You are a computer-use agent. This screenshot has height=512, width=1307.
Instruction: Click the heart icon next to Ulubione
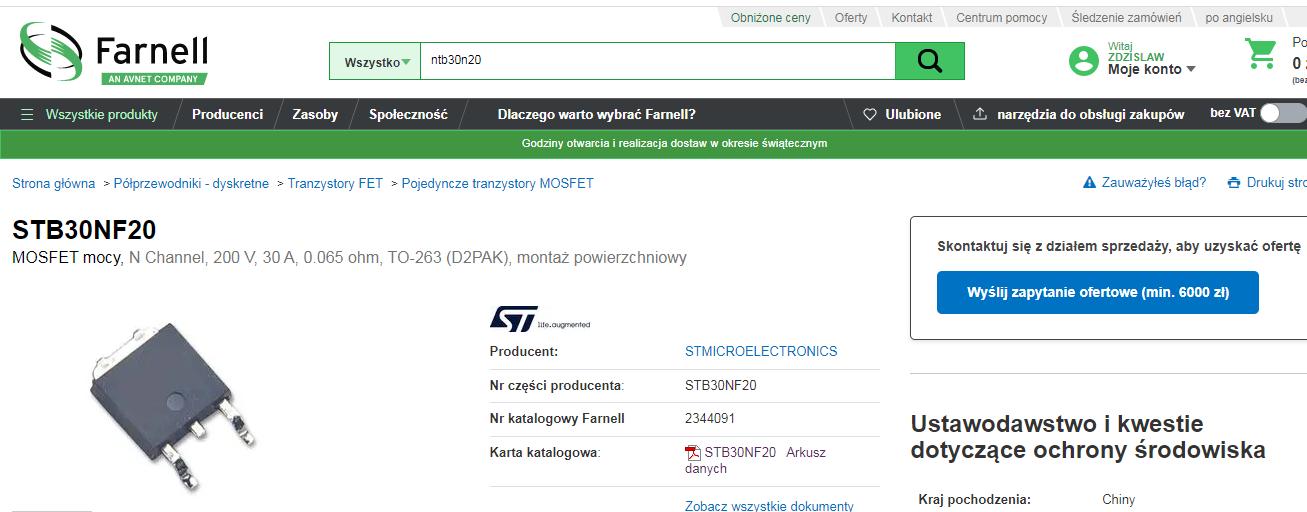(x=870, y=114)
